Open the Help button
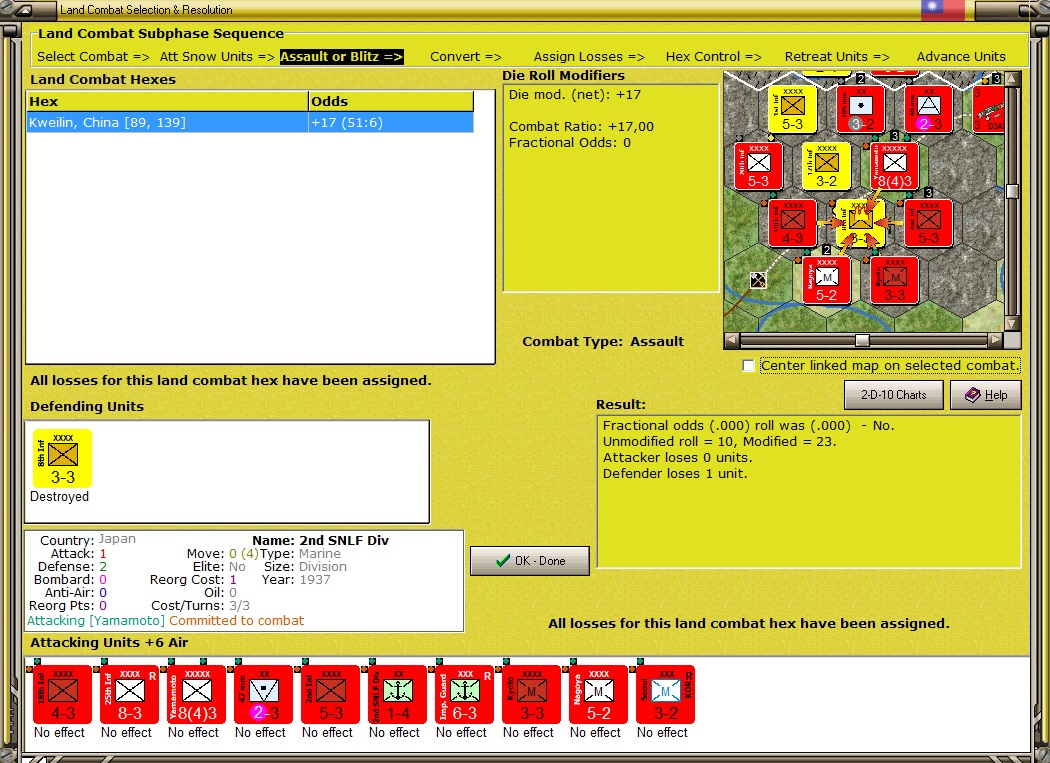The image size is (1050, 763). (x=986, y=395)
